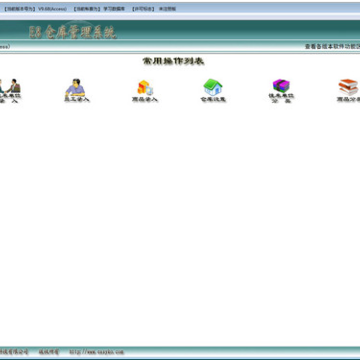Open the employee entry person icon
This screenshot has height=360, width=360.
click(75, 87)
